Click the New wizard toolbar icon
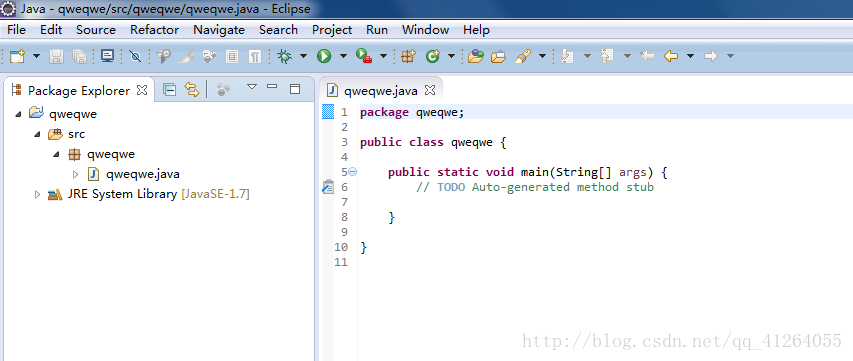Screen dimensions: 853x361 [x=17, y=56]
